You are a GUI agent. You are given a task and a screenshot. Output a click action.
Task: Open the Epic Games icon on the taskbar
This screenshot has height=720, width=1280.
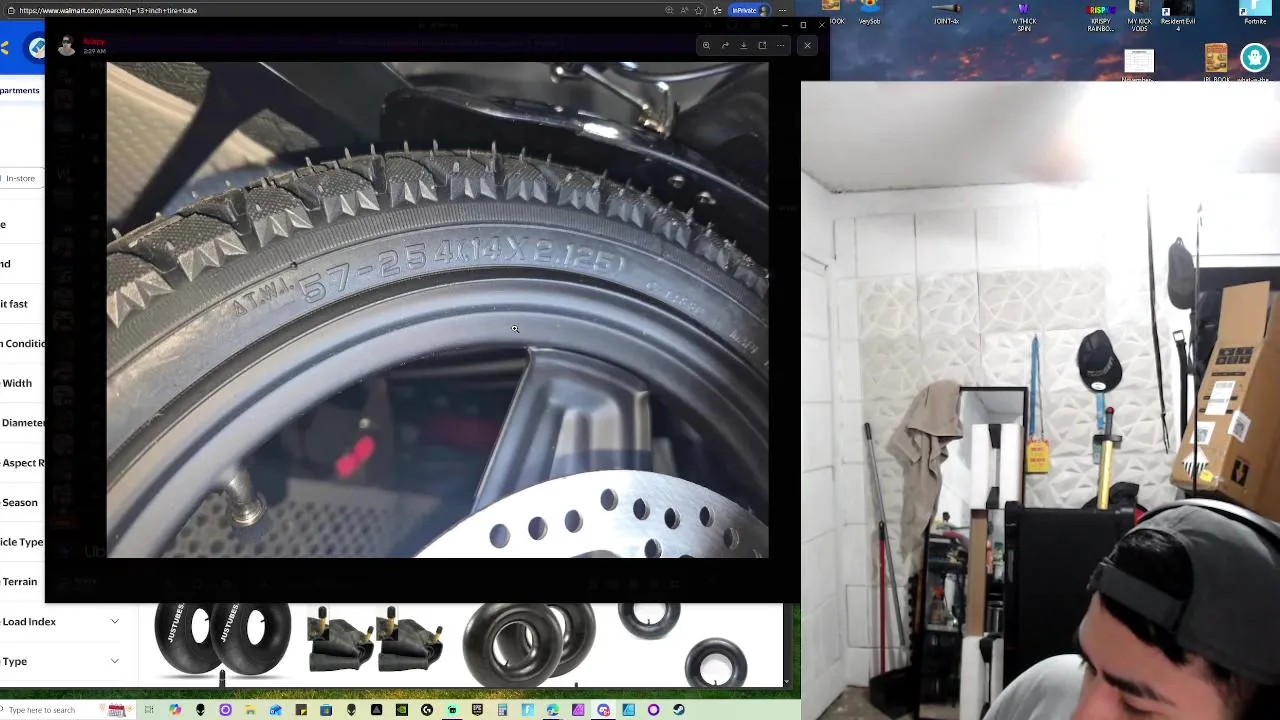pos(477,710)
